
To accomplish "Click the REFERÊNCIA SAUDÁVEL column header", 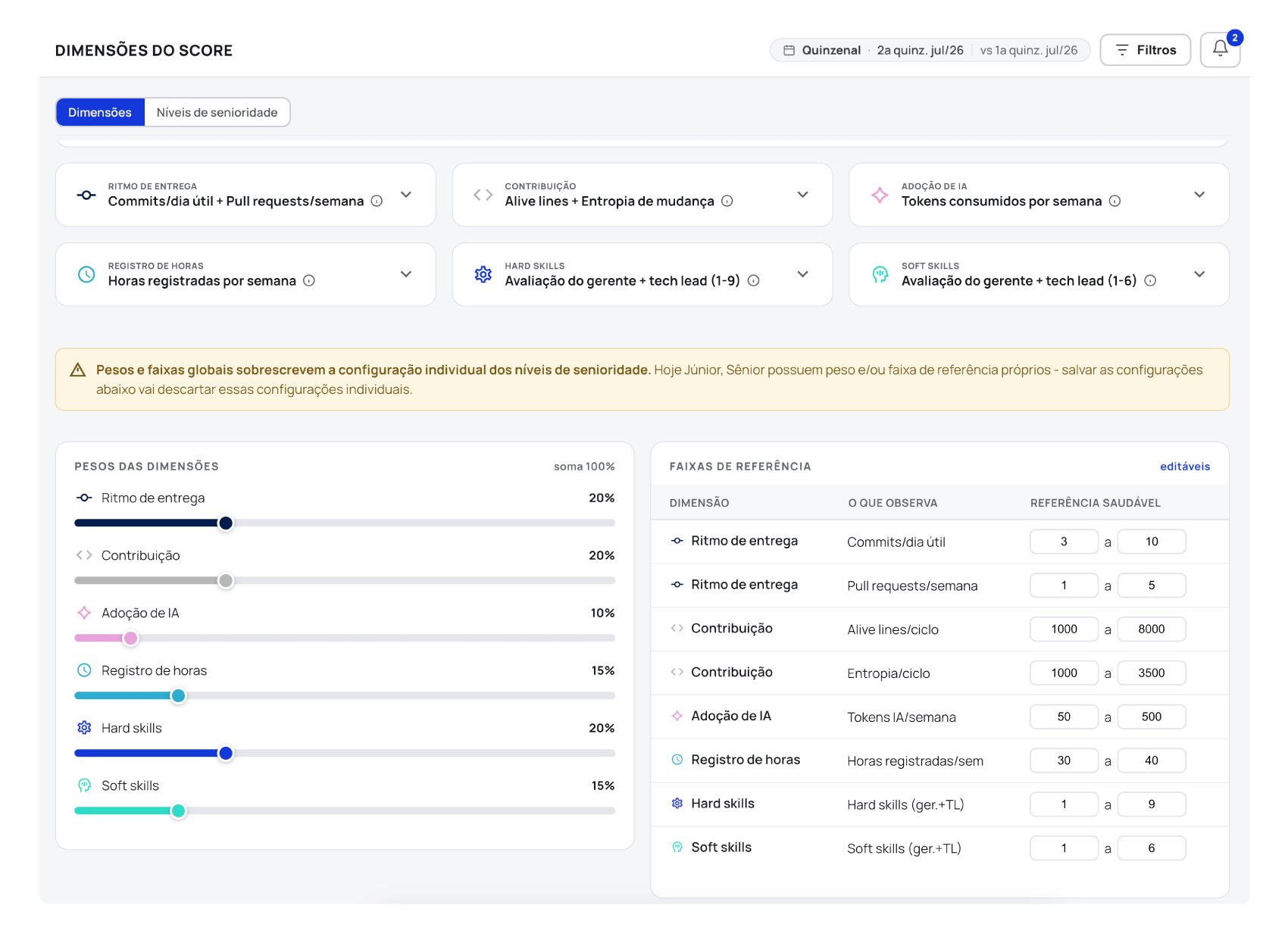I will (x=1095, y=503).
